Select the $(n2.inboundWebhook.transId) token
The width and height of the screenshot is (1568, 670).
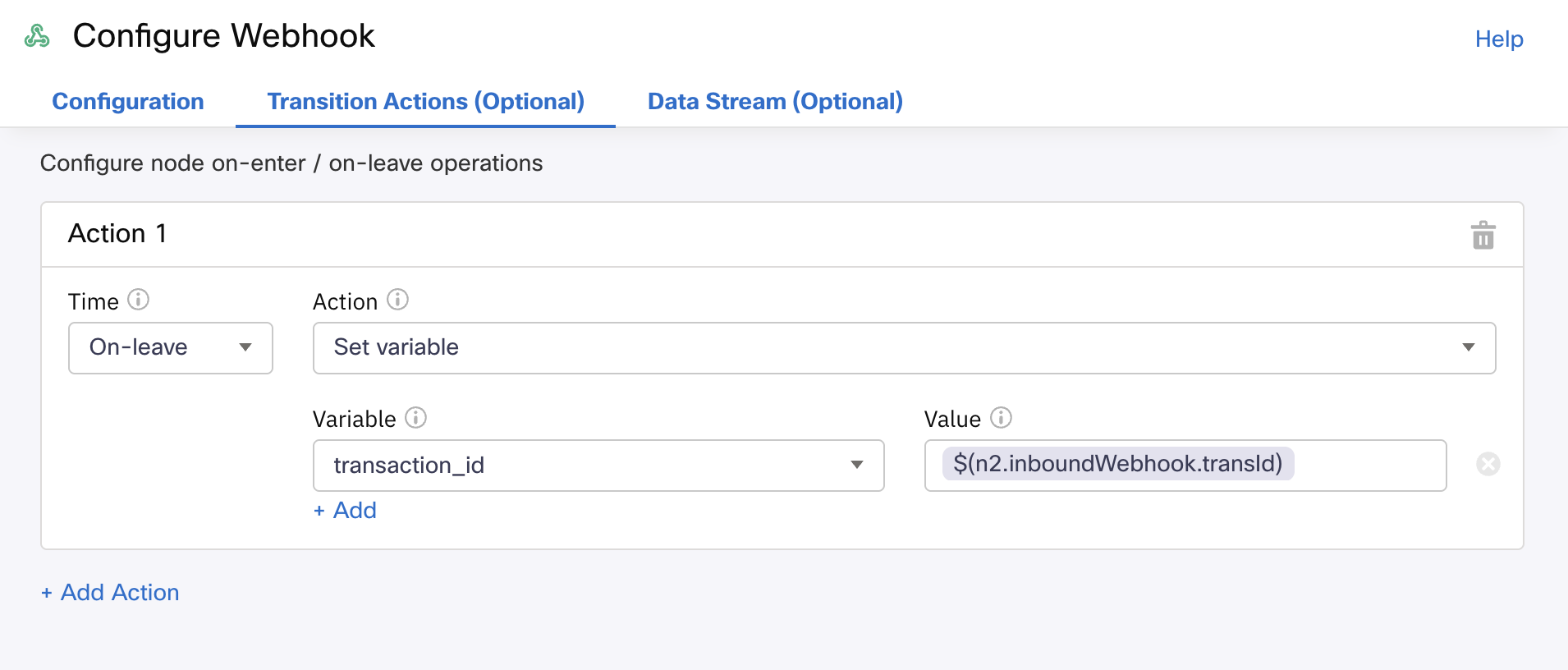pyautogui.click(x=1117, y=464)
